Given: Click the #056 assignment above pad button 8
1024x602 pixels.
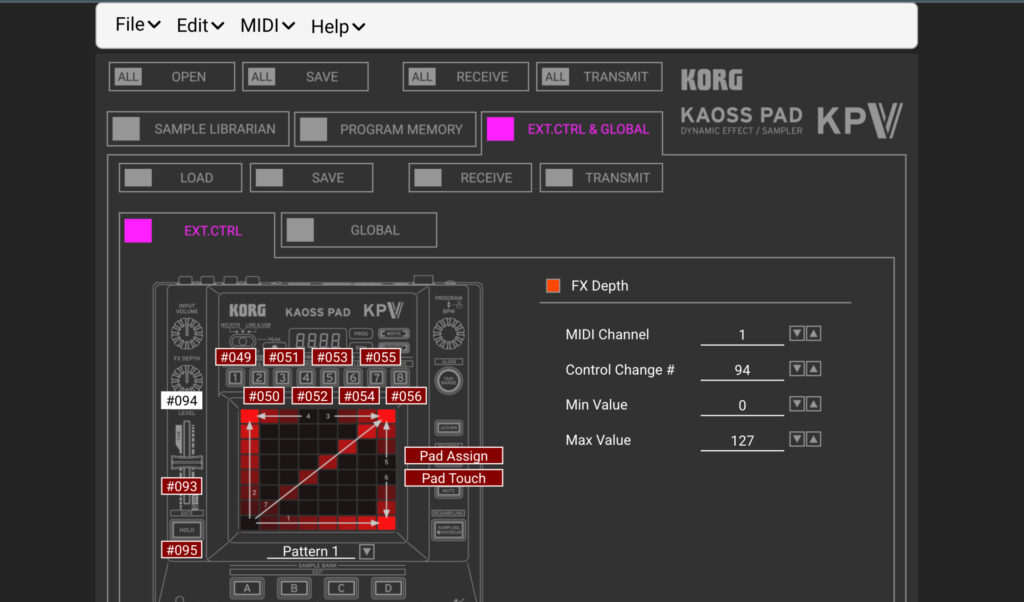Looking at the screenshot, I should 405,395.
